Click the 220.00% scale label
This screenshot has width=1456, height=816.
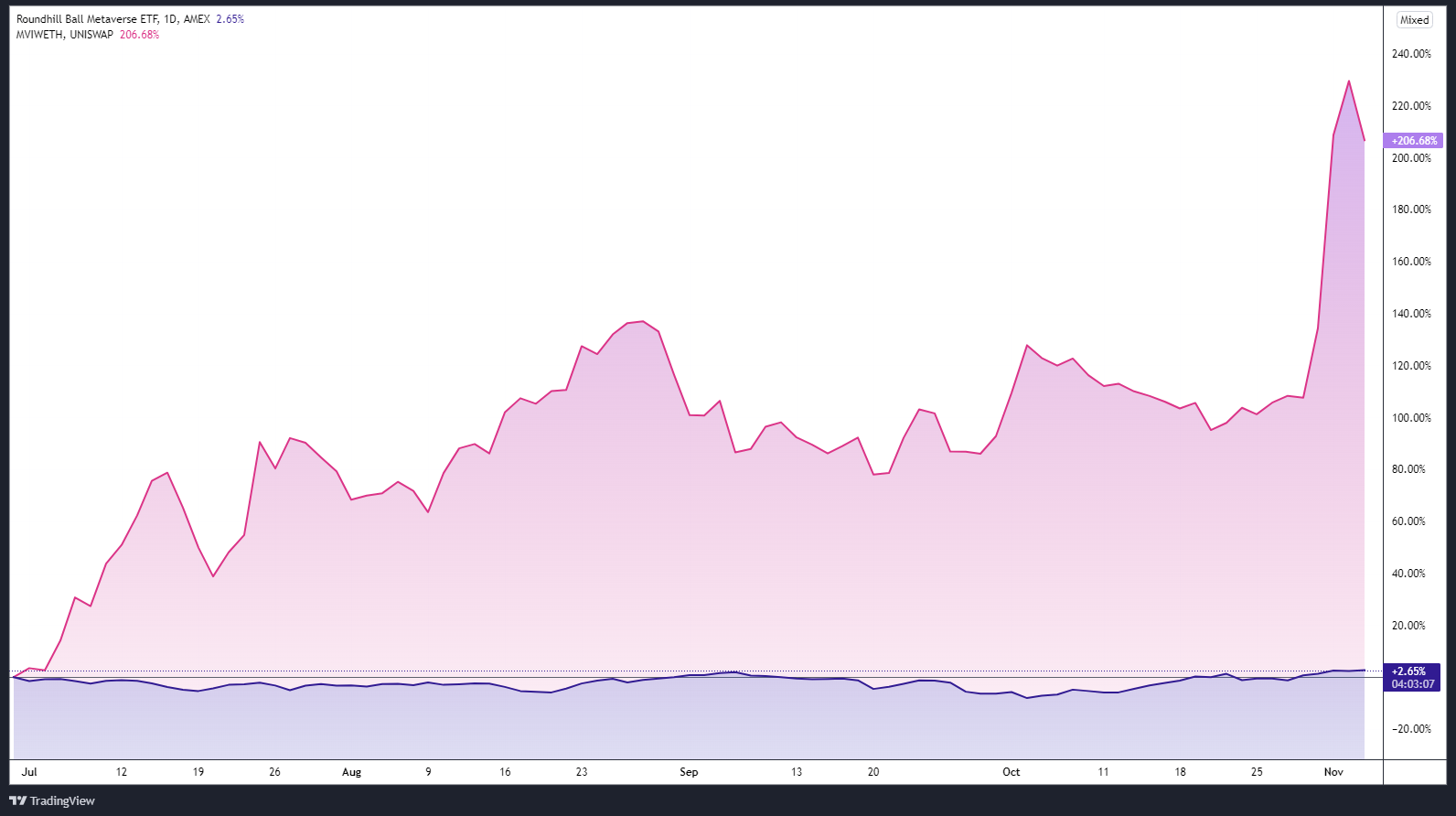(x=1411, y=106)
